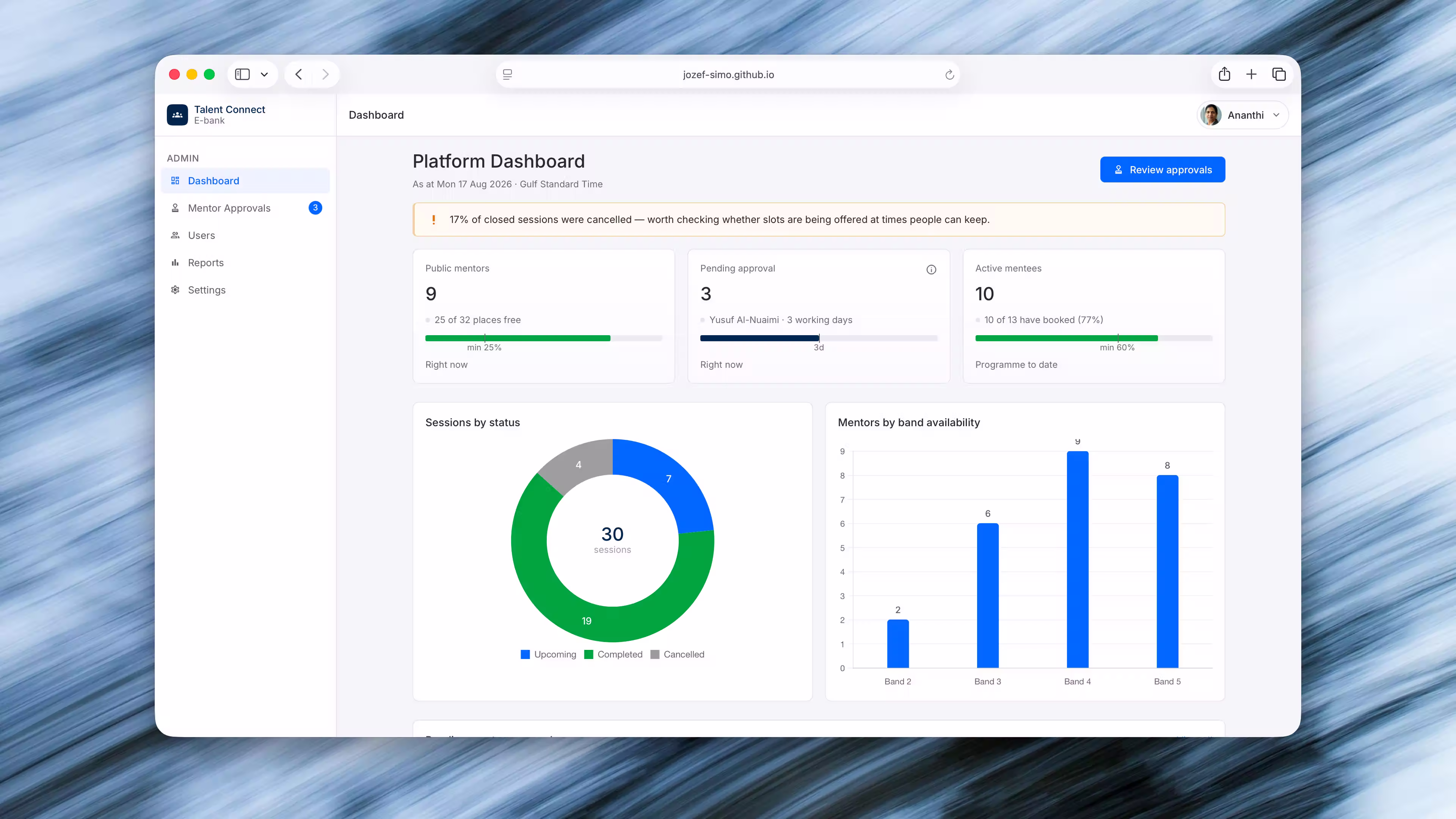Open a new tab with plus icon
Viewport: 1456px width, 819px height.
click(1251, 74)
